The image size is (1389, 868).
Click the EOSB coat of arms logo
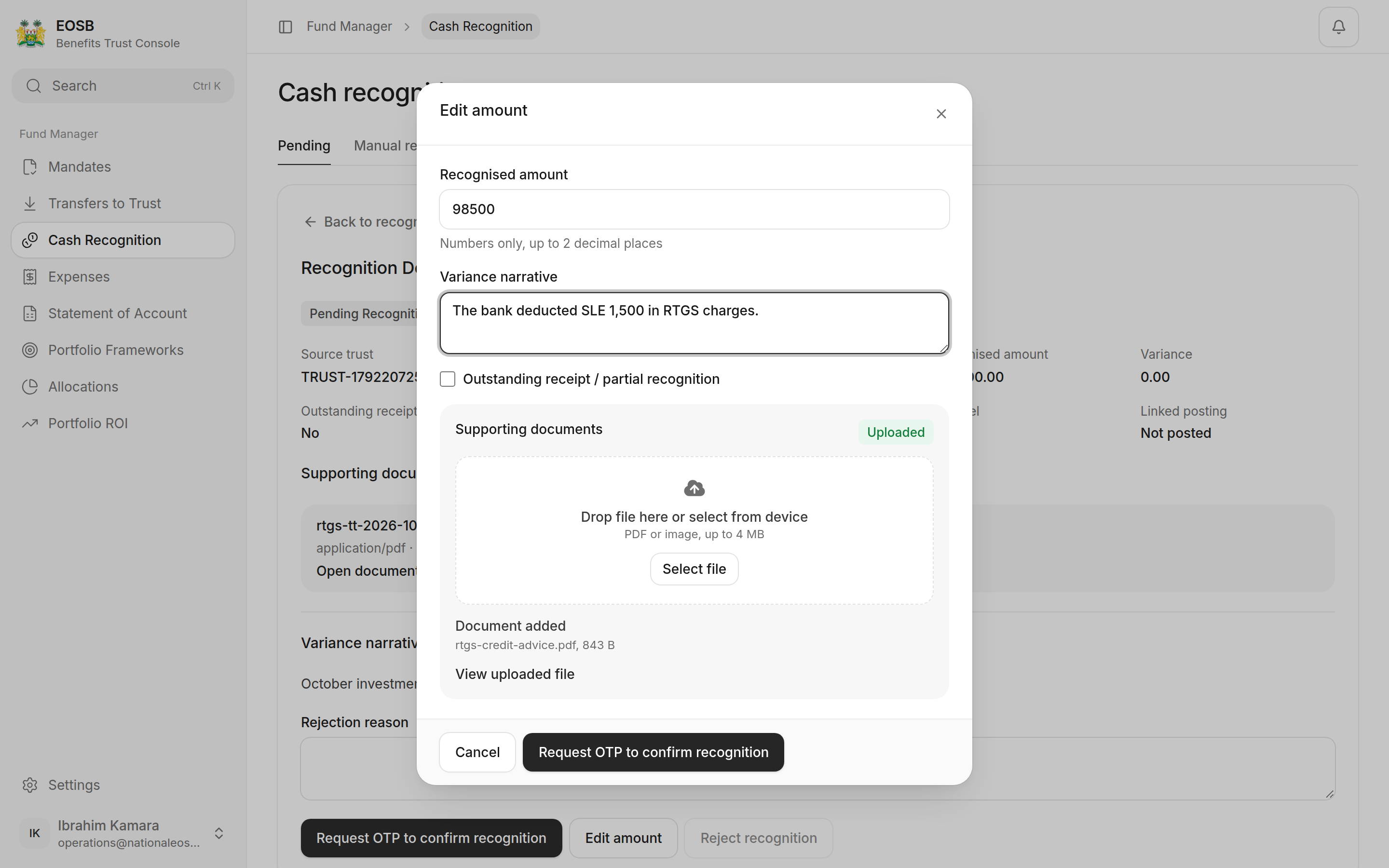(x=31, y=34)
